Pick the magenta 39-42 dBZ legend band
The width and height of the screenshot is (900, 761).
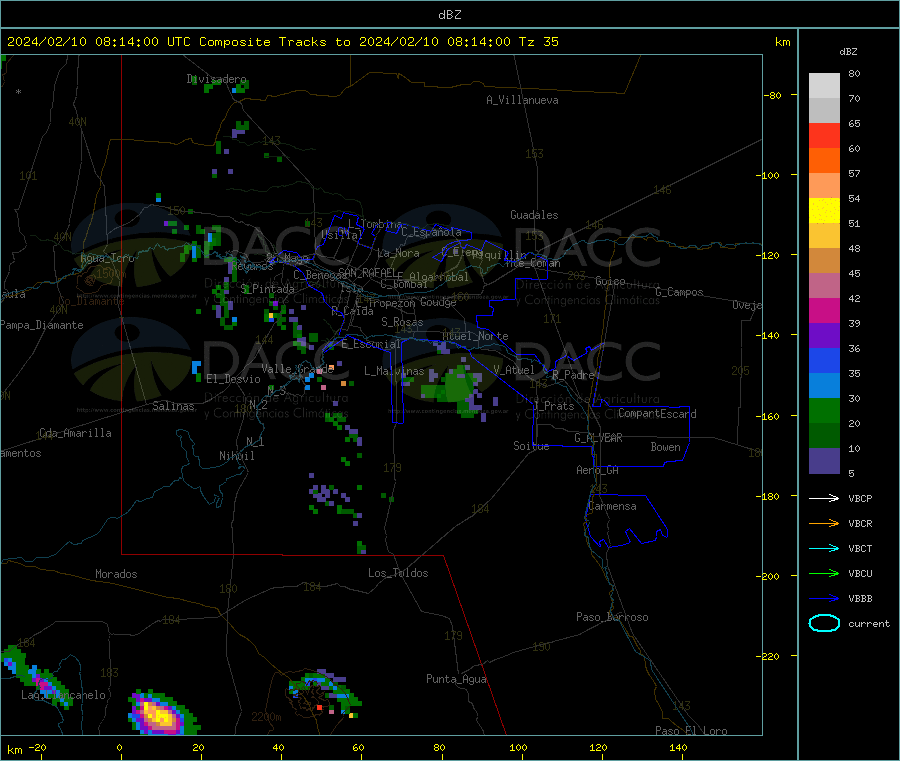point(824,310)
